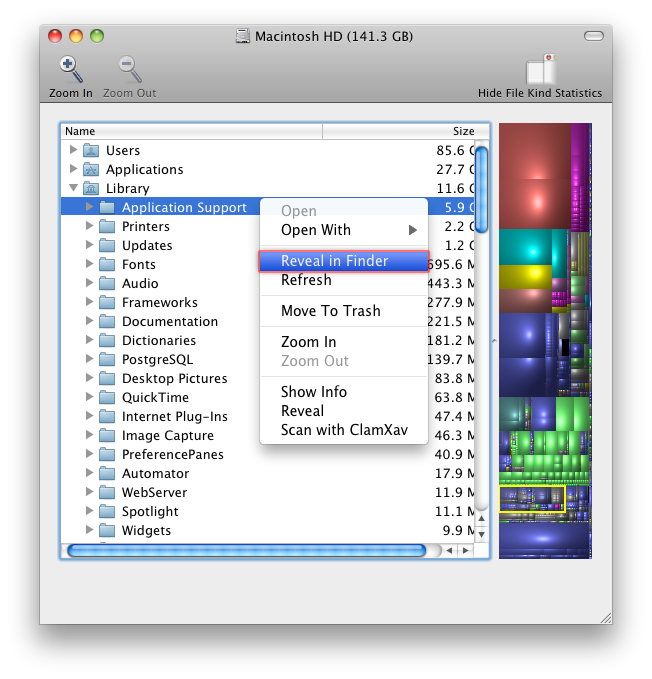Click the window resize grip corner
The width and height of the screenshot is (652, 679).
coord(606,618)
